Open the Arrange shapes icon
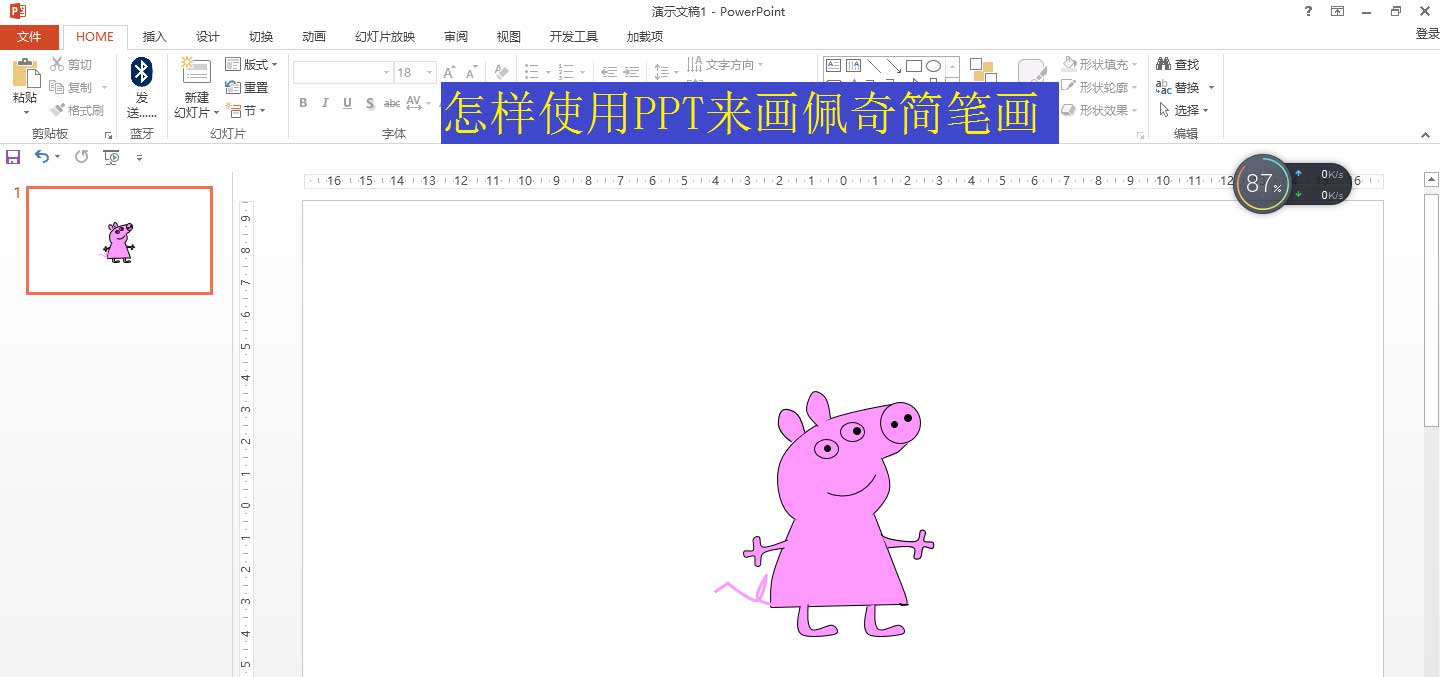The height and width of the screenshot is (677, 1440). (984, 70)
